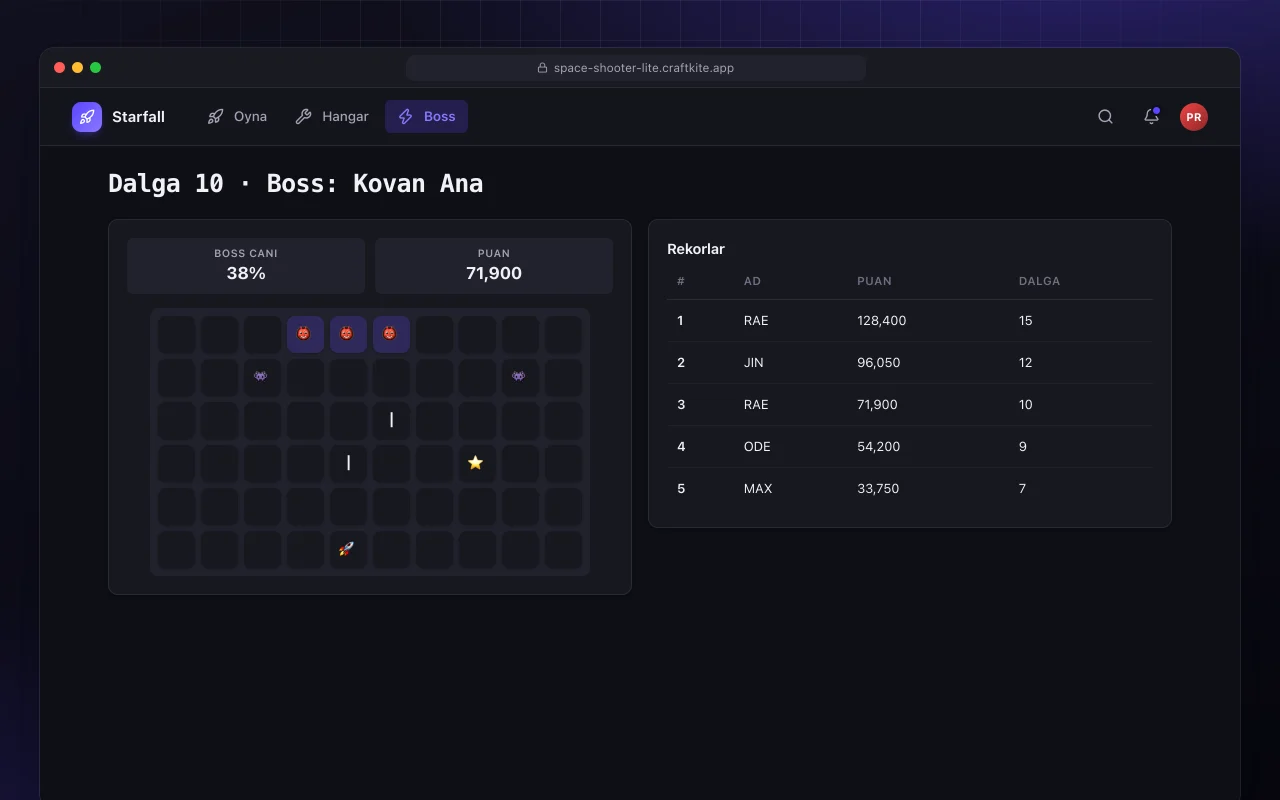This screenshot has width=1280, height=800.
Task: Select the ODE record name
Action: [757, 447]
